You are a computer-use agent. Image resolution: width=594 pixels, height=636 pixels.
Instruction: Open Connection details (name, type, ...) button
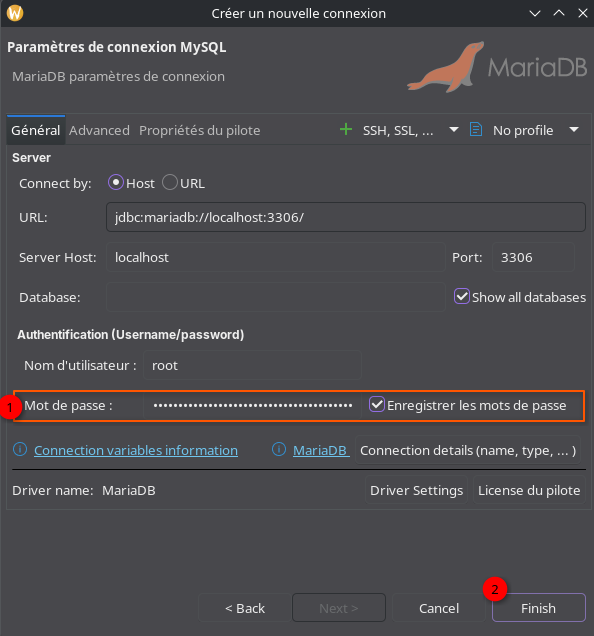(468, 450)
